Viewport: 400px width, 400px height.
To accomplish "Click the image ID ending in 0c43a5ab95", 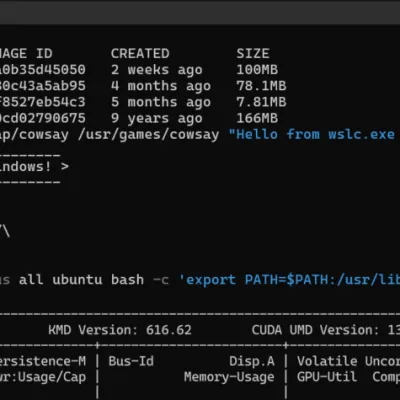I will pyautogui.click(x=43, y=86).
